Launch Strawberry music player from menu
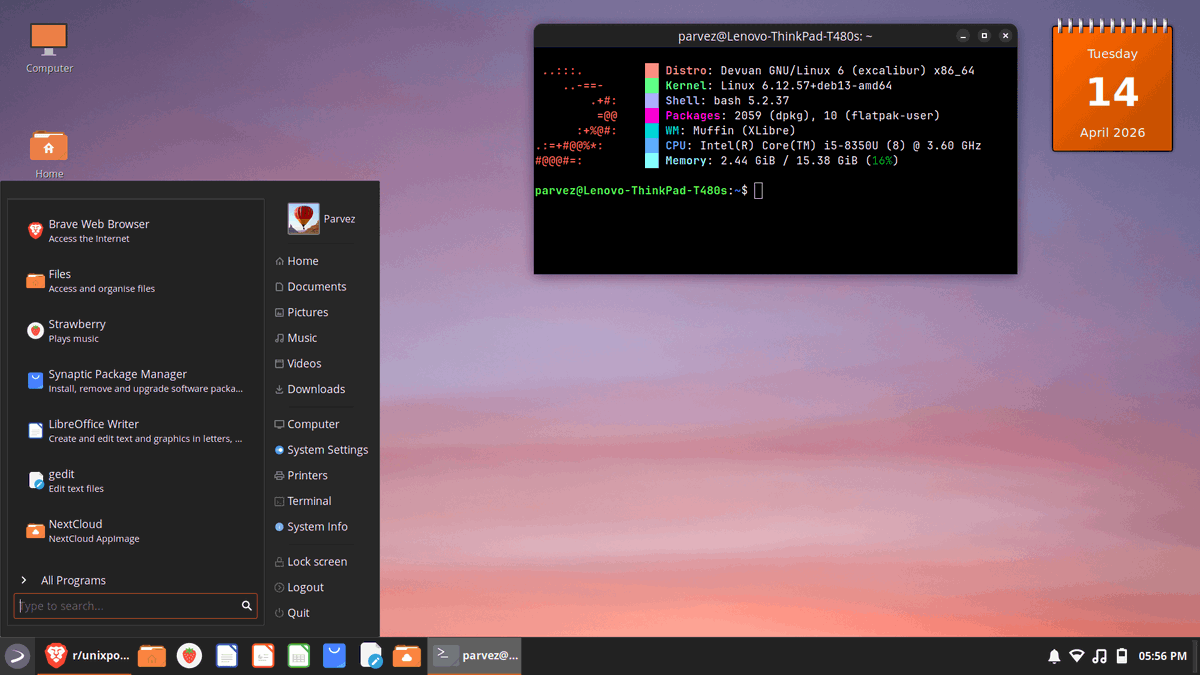 point(135,331)
